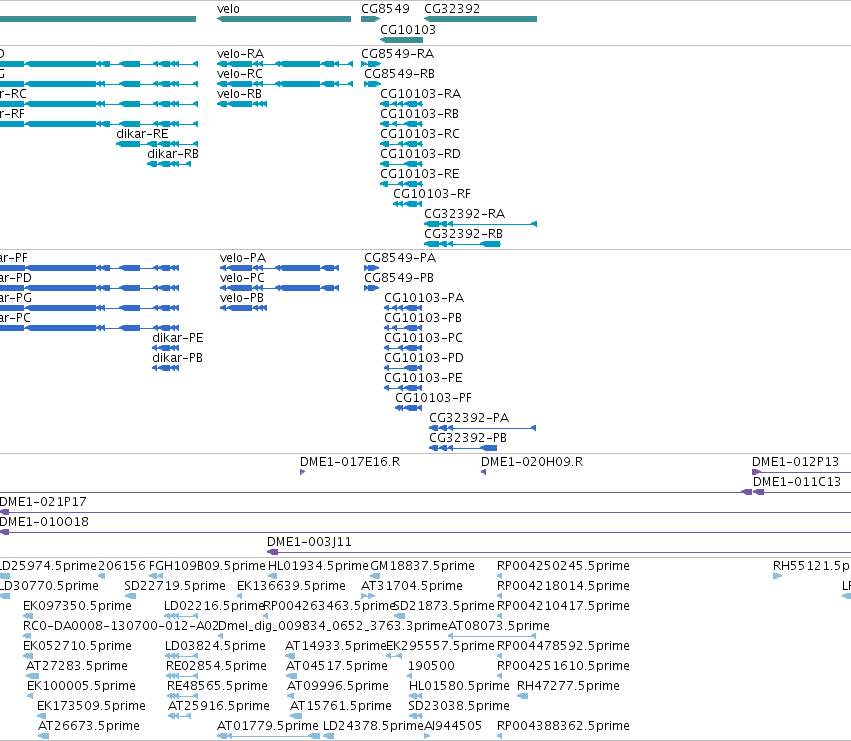Click the AT31704.5prime EST label
The height and width of the screenshot is (741, 851).
(x=412, y=586)
